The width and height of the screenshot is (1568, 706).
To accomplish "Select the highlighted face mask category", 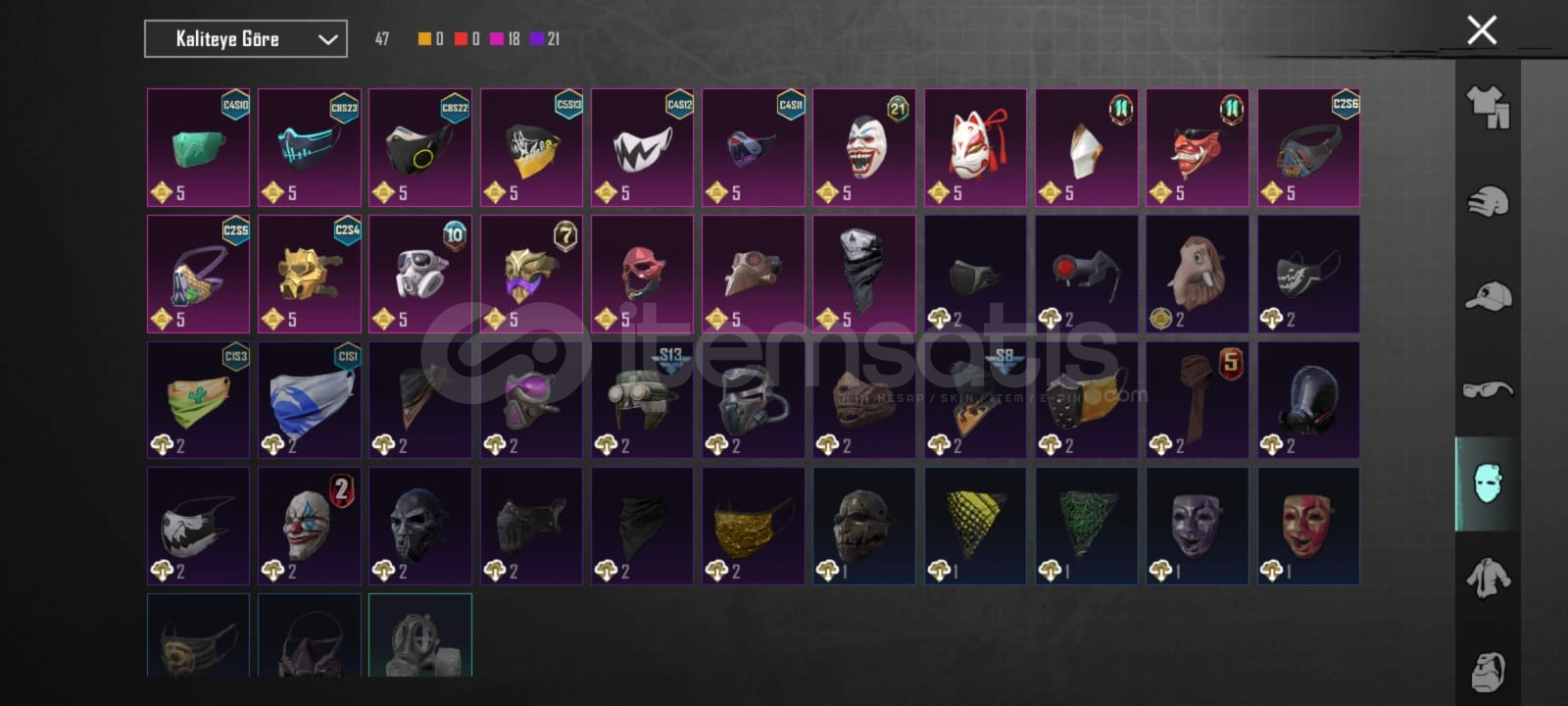I will pos(1488,483).
